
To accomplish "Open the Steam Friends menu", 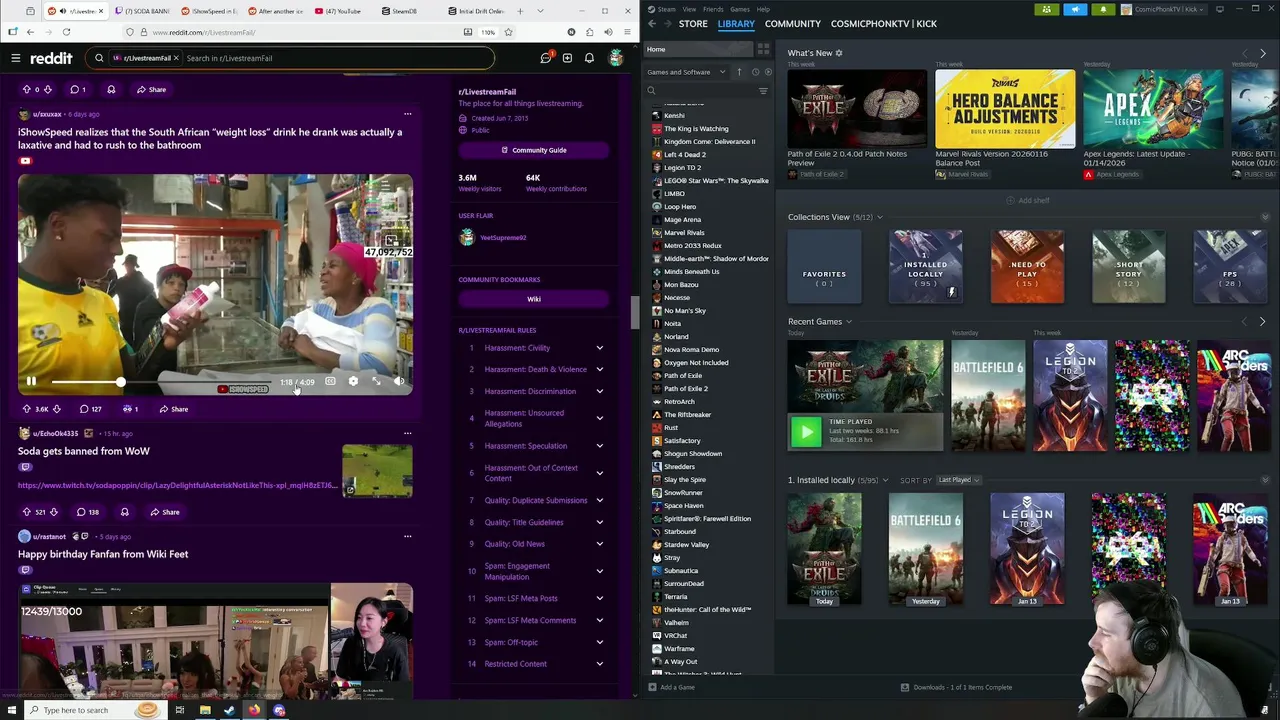I will 714,9.
